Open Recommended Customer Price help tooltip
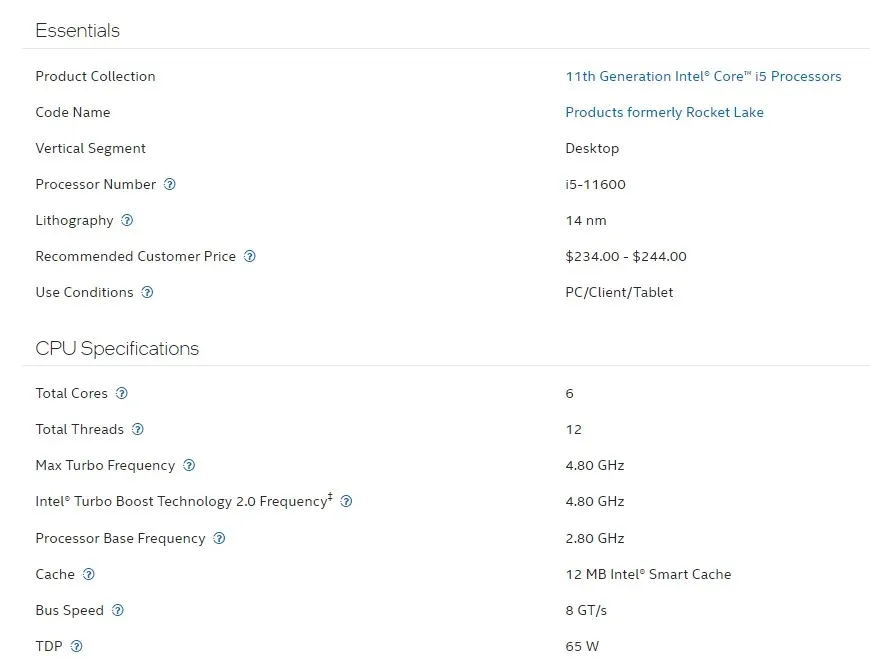870x669 pixels. click(x=250, y=256)
